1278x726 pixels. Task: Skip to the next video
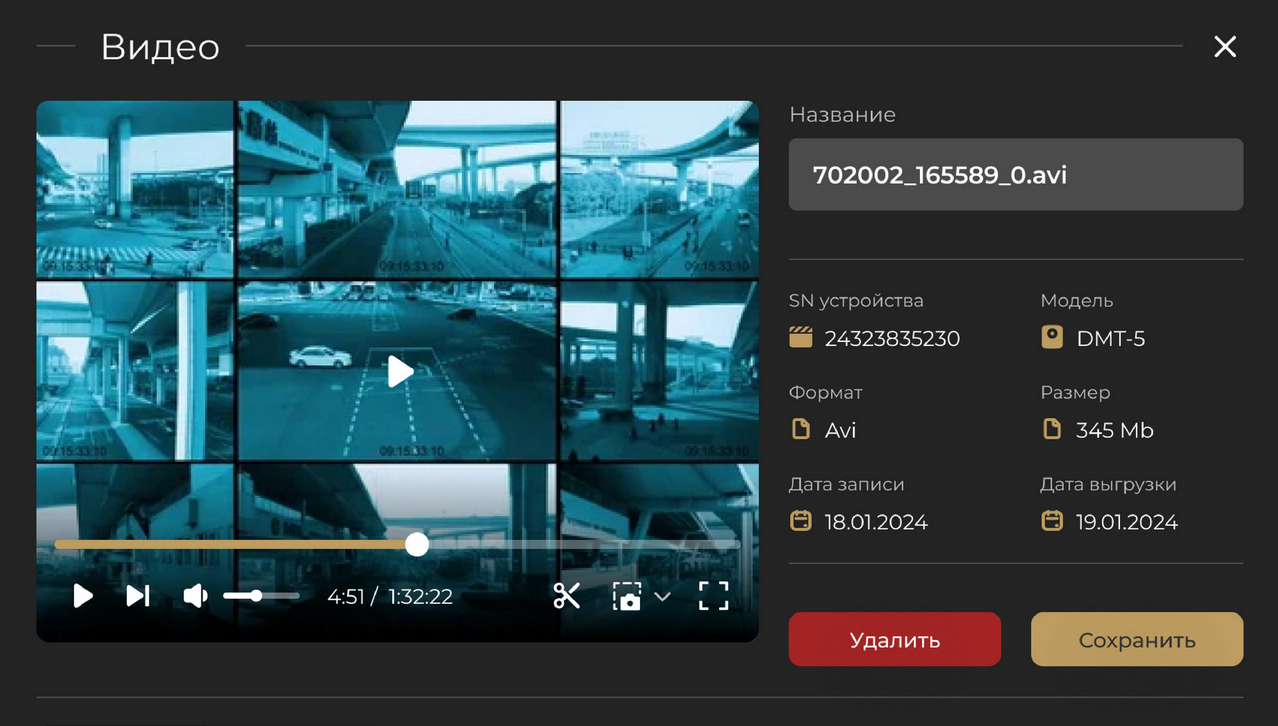point(138,596)
